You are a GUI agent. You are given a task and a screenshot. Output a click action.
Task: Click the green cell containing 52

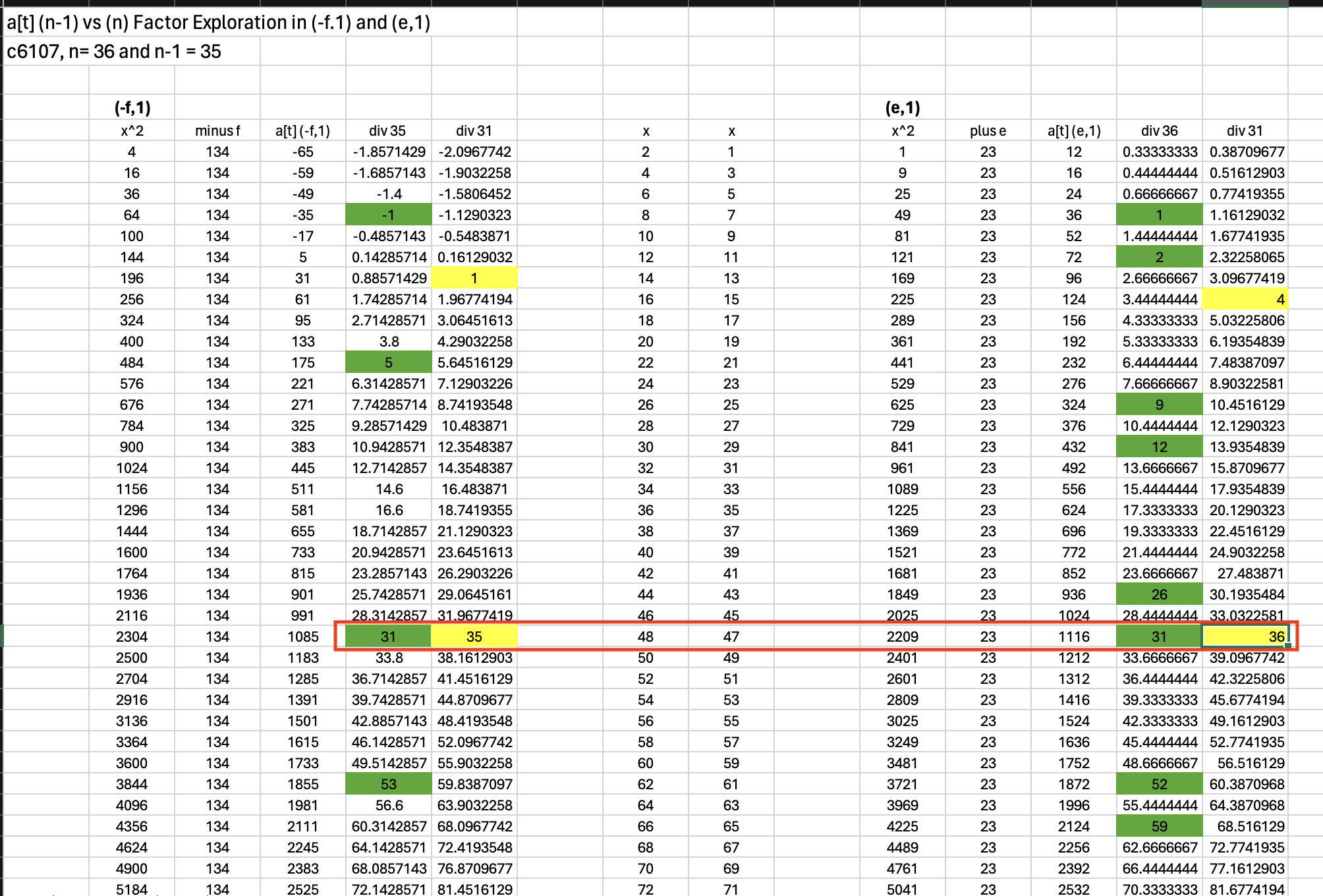click(1160, 784)
